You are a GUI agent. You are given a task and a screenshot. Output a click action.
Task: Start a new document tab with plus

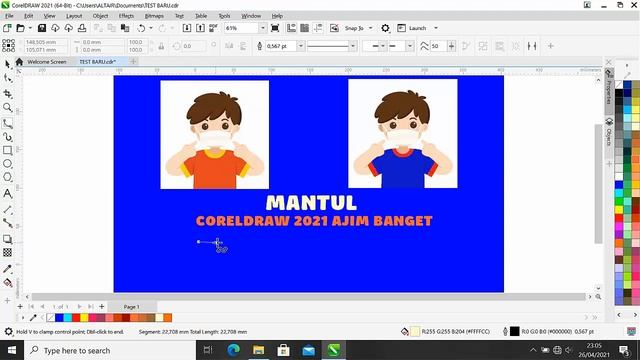[x=133, y=62]
